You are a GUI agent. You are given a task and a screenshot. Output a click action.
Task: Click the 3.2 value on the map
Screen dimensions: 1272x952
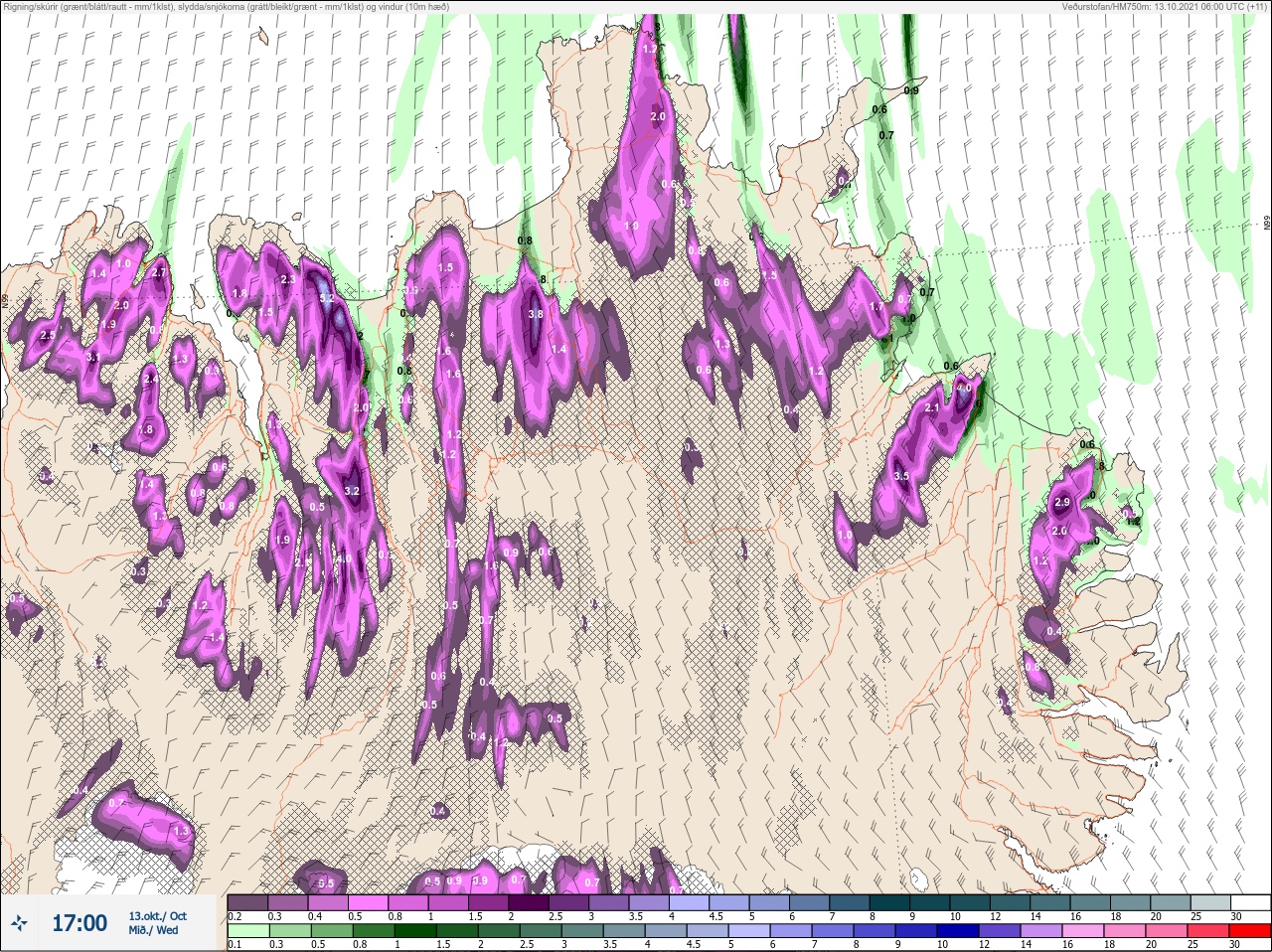[352, 491]
